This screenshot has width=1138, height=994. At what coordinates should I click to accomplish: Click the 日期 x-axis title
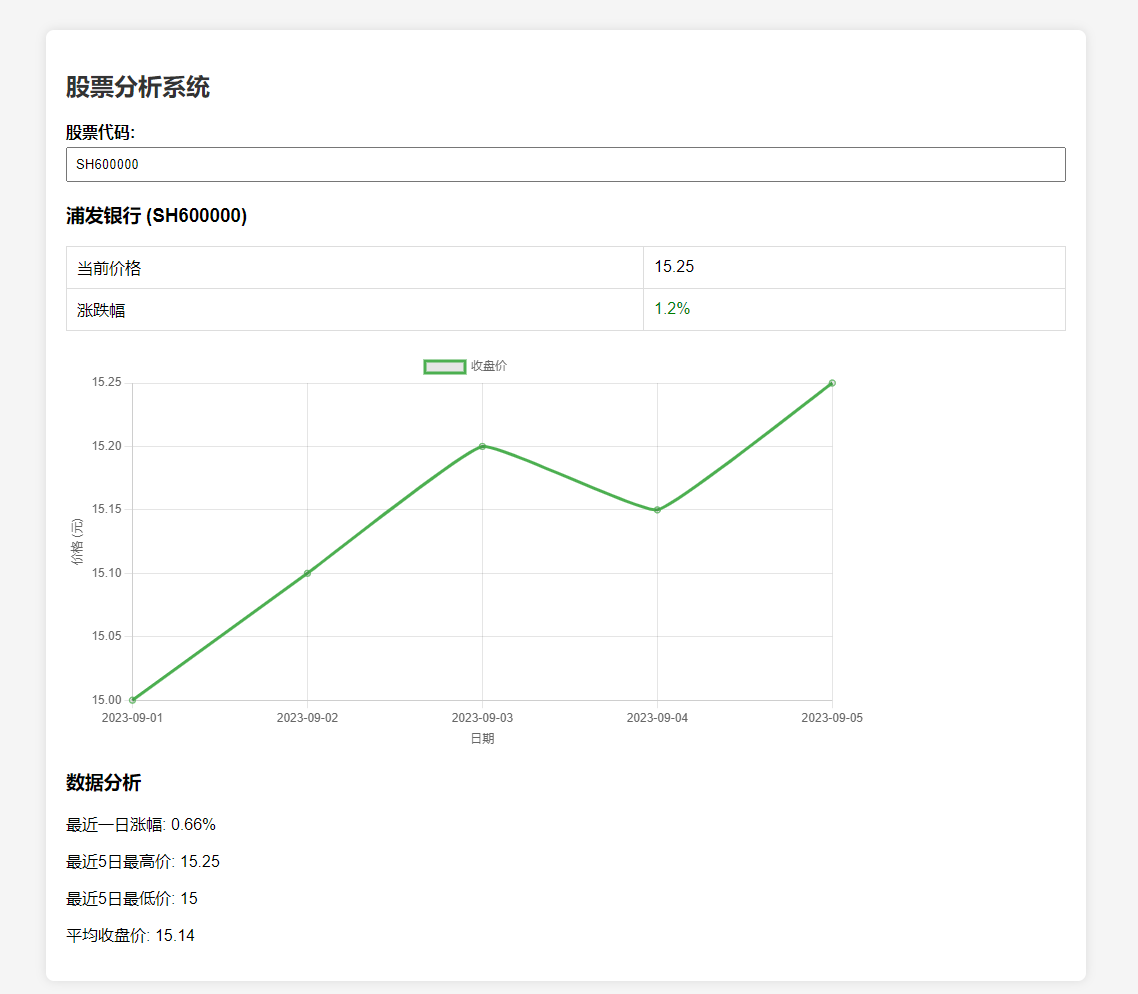[x=483, y=739]
